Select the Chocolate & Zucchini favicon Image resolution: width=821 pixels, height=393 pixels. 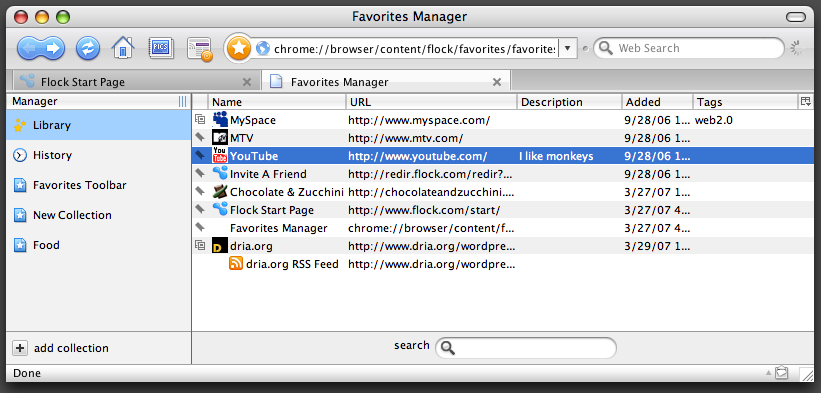click(220, 192)
